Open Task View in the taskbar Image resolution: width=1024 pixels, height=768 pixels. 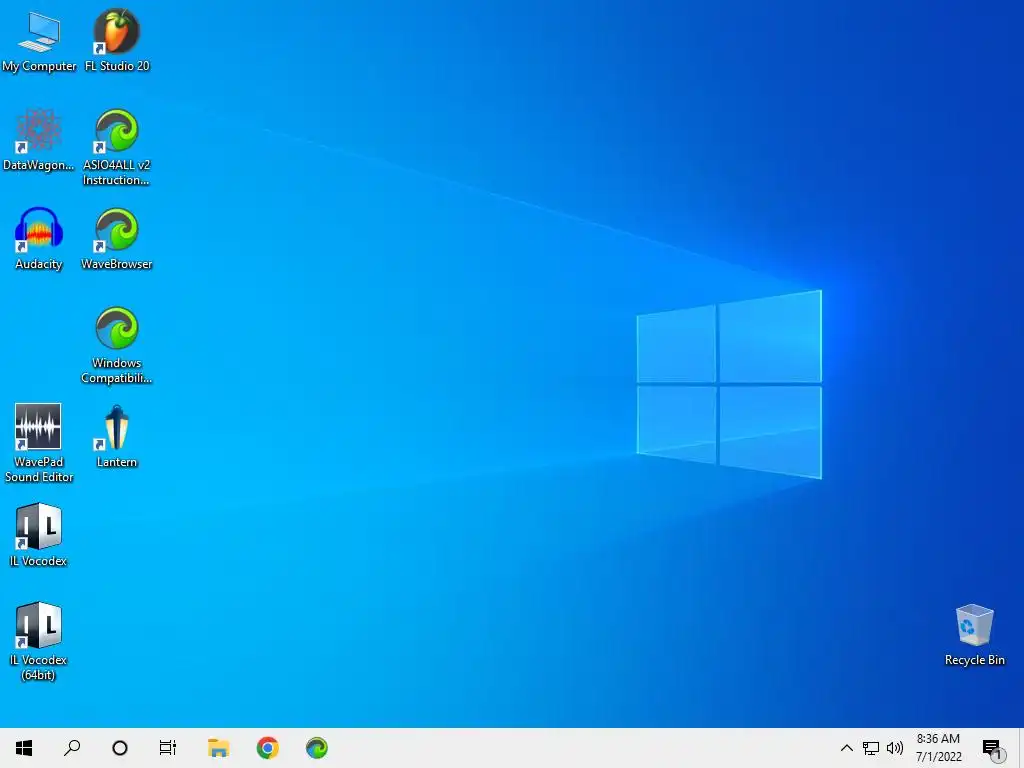[x=168, y=748]
